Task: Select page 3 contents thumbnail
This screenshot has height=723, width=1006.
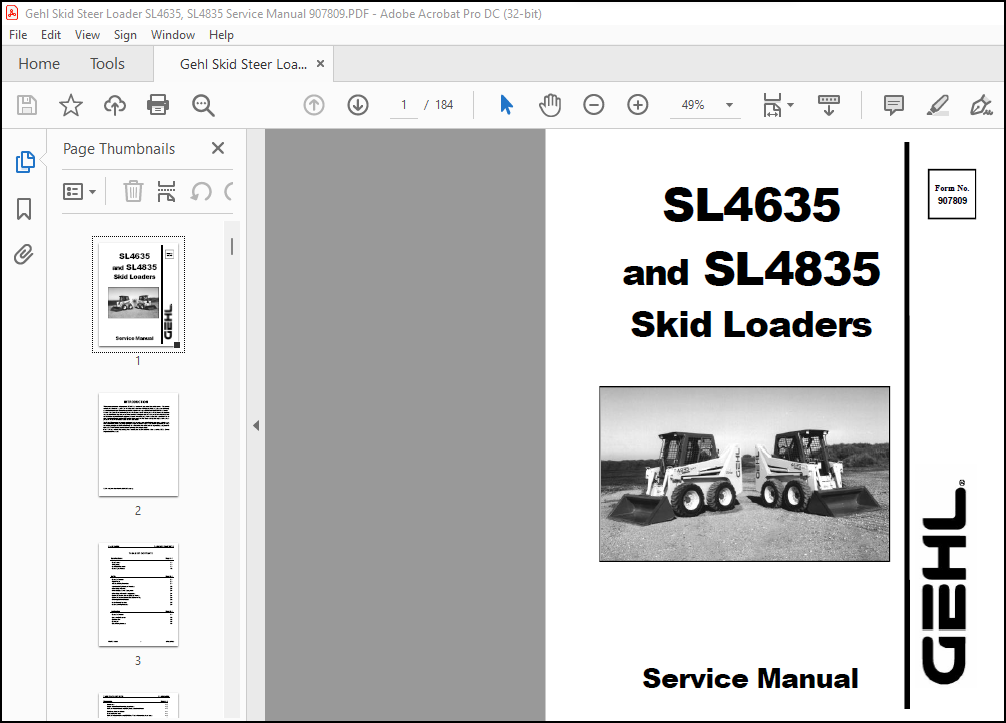Action: point(138,595)
